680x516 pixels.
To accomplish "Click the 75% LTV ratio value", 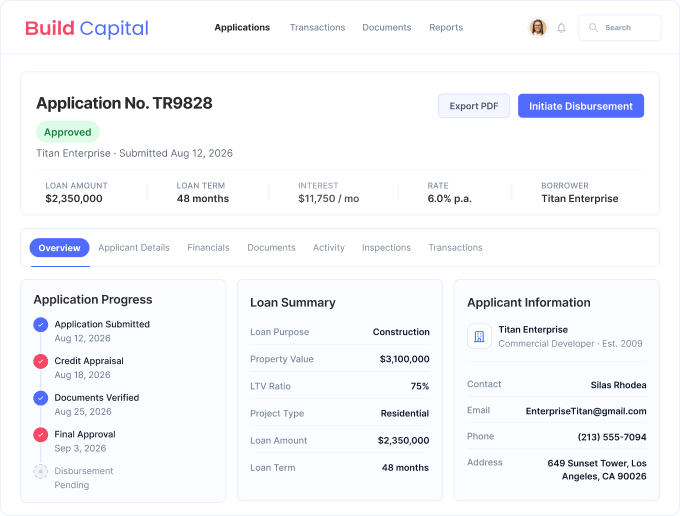I will tap(420, 386).
